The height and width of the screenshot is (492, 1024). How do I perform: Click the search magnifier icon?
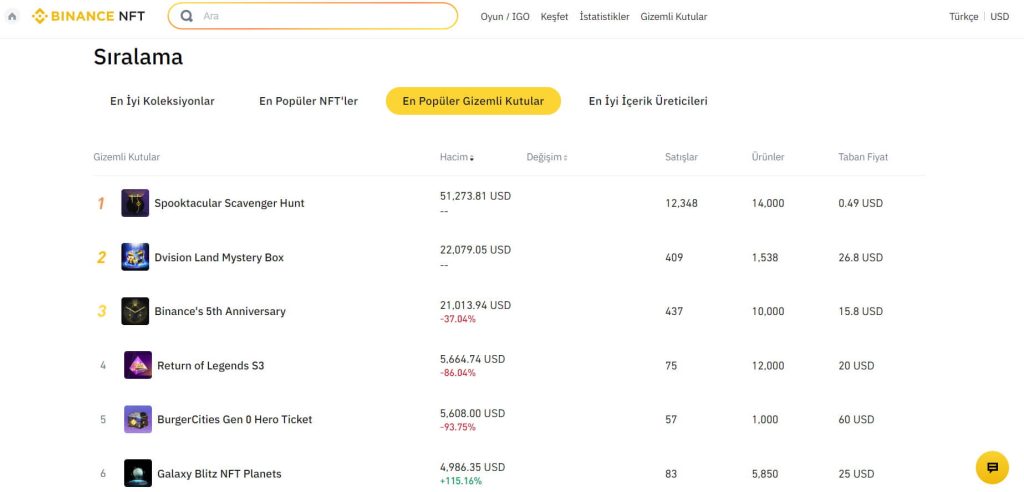point(187,16)
